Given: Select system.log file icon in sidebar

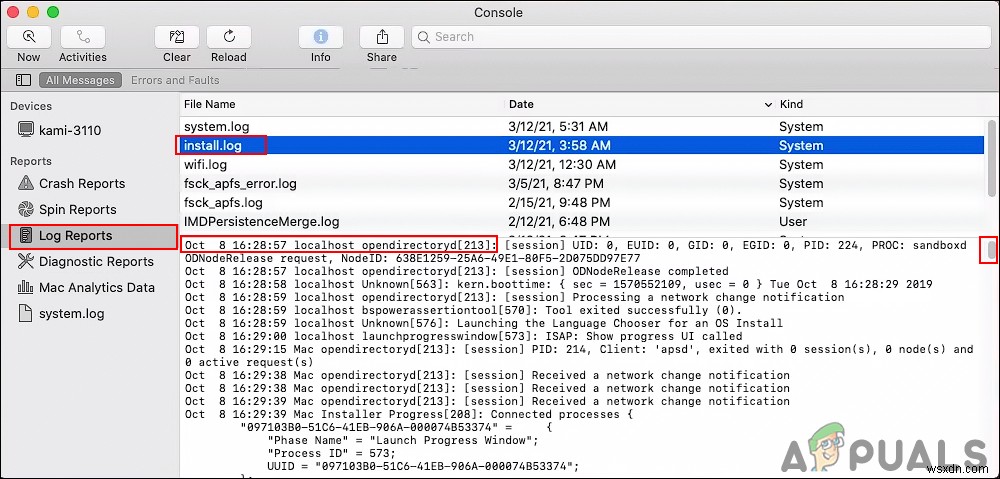Looking at the screenshot, I should point(26,313).
